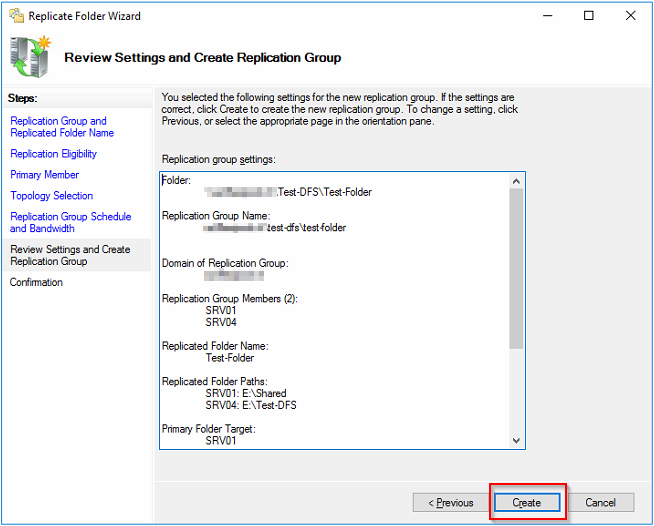Viewport: 654px width, 526px height.
Task: Minimize the Replicate Folder Wizard window
Action: (545, 16)
